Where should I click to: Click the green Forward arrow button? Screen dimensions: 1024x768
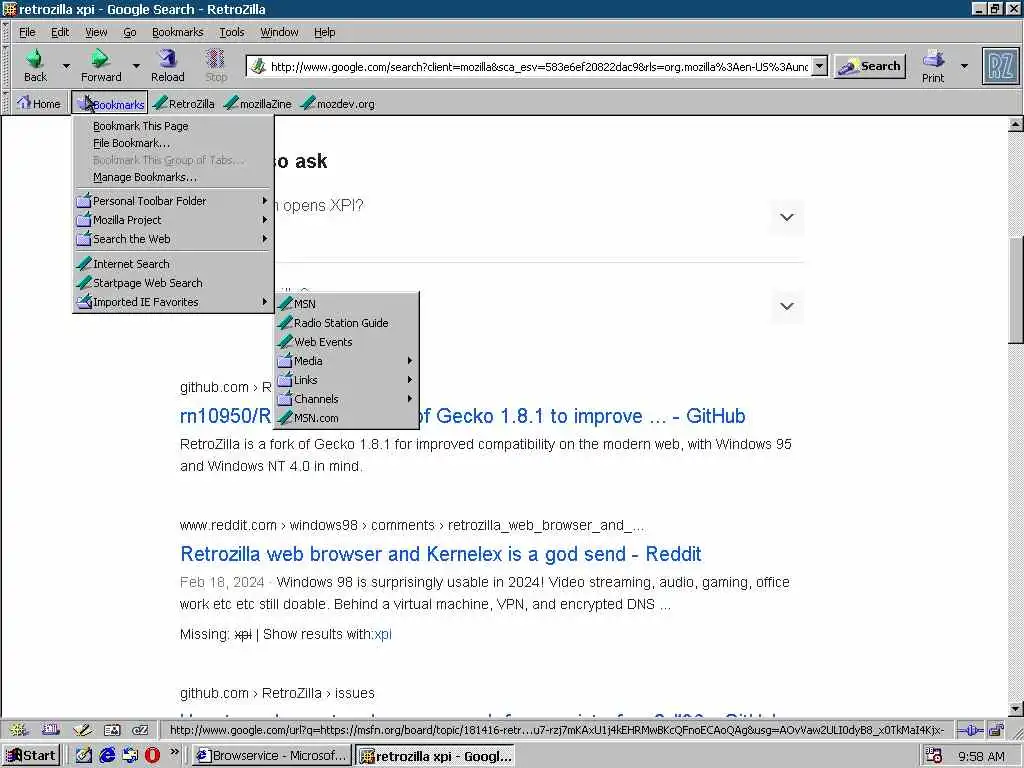(101, 65)
